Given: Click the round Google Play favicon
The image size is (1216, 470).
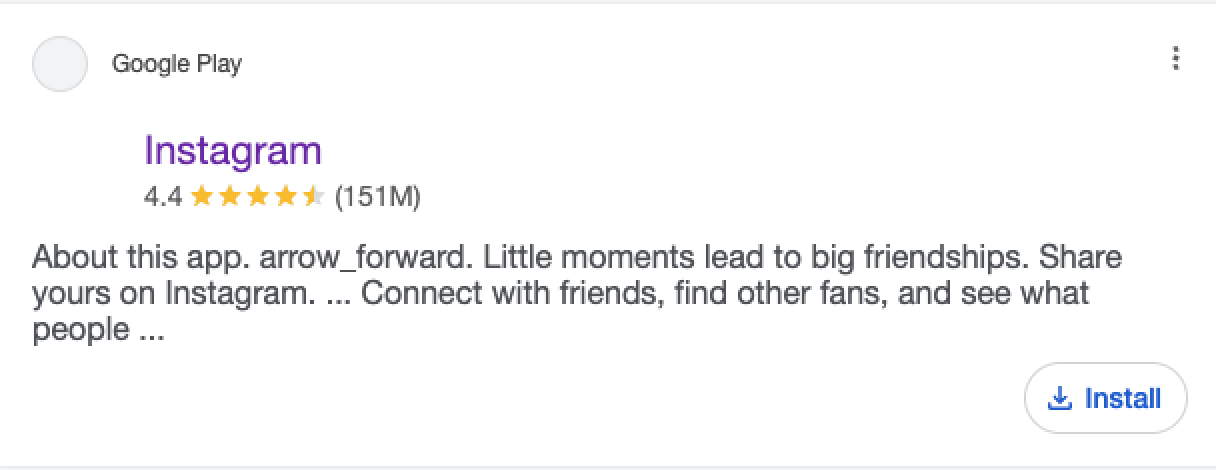Looking at the screenshot, I should (x=60, y=64).
